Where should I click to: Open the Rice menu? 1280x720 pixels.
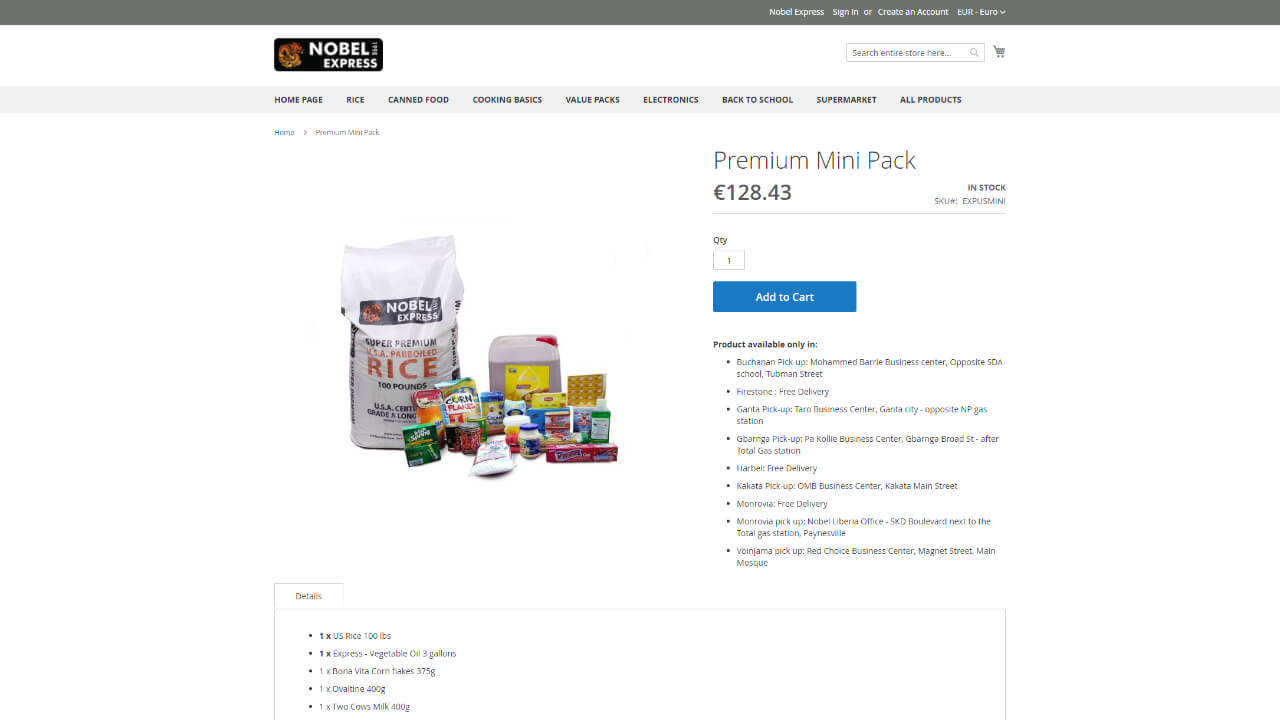click(355, 100)
